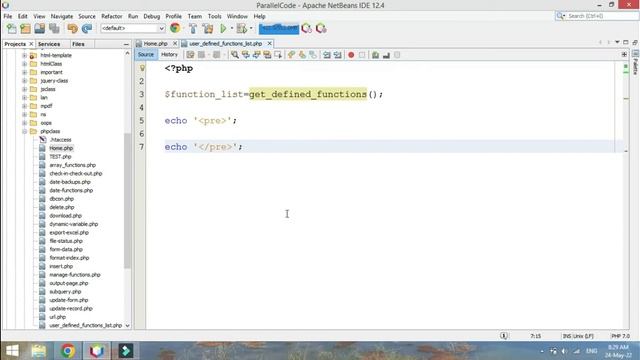The image size is (640, 360).
Task: Click the New Project toolbar icon
Action: coord(25,28)
